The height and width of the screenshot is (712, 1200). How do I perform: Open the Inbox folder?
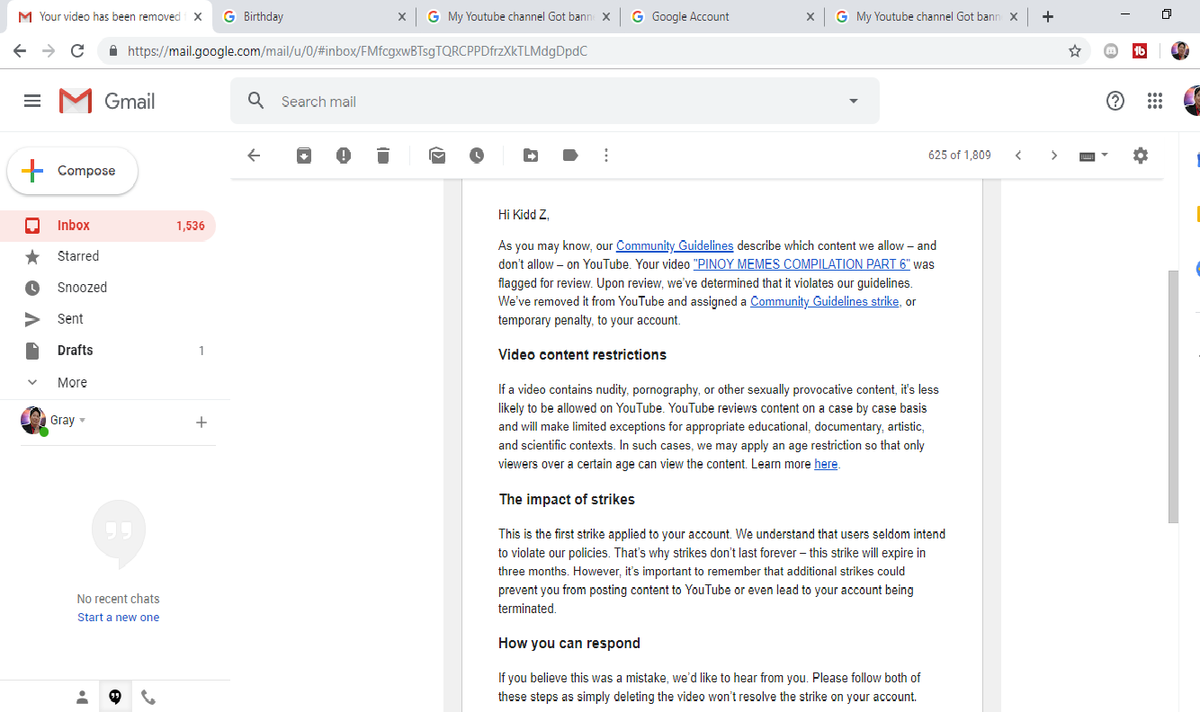pyautogui.click(x=107, y=225)
